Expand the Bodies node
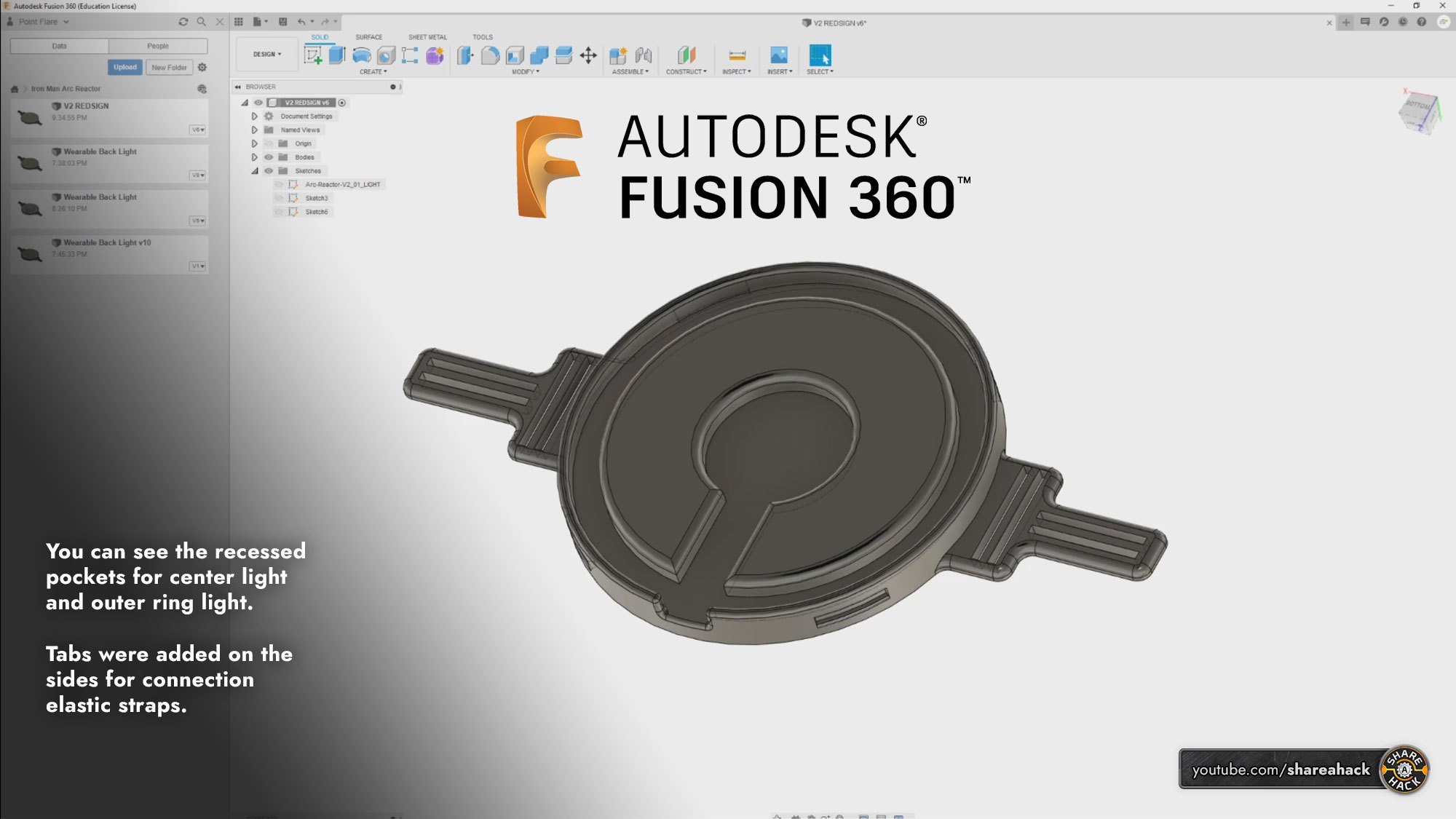Viewport: 1456px width, 819px height. (x=254, y=157)
